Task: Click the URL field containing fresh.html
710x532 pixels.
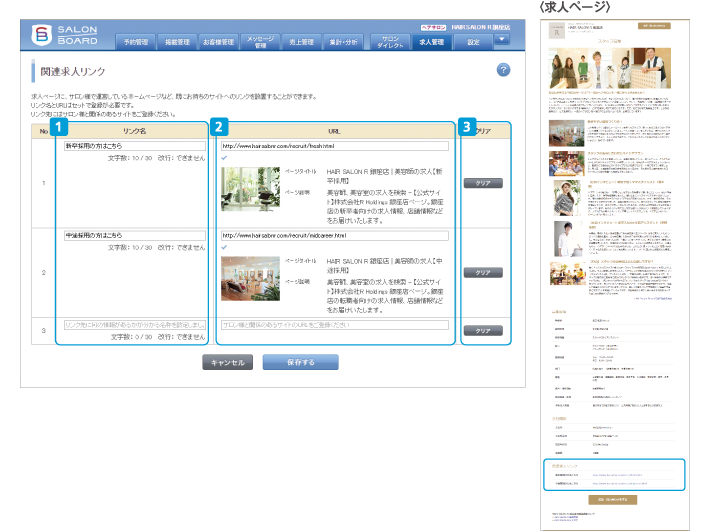Action: coord(335,146)
